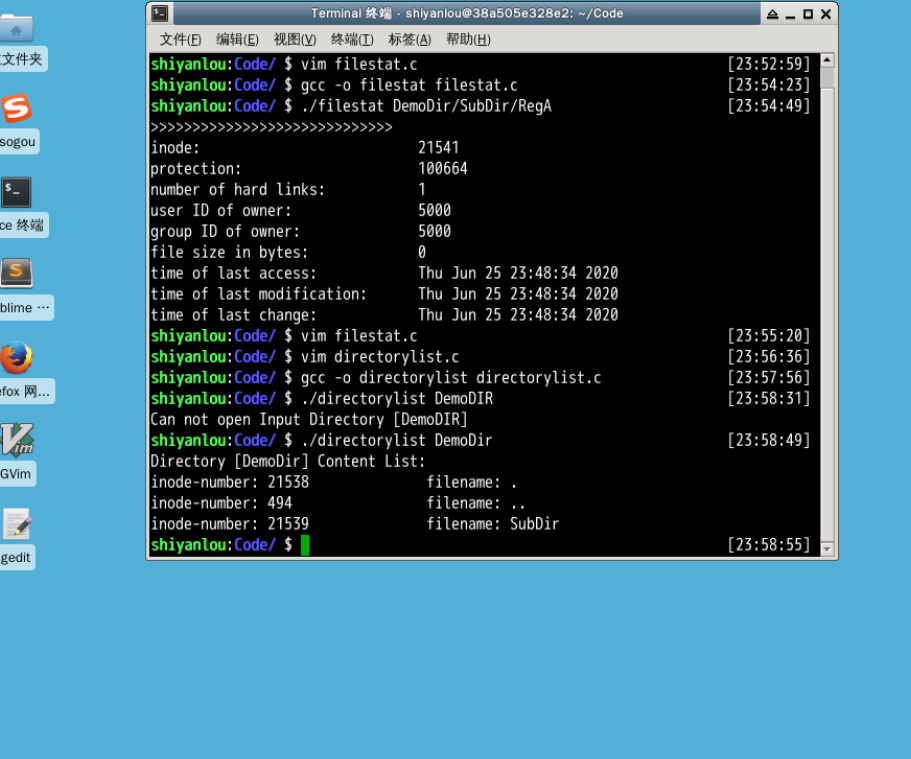Click 'number of hard links:' label
The width and height of the screenshot is (911, 759).
click(238, 189)
